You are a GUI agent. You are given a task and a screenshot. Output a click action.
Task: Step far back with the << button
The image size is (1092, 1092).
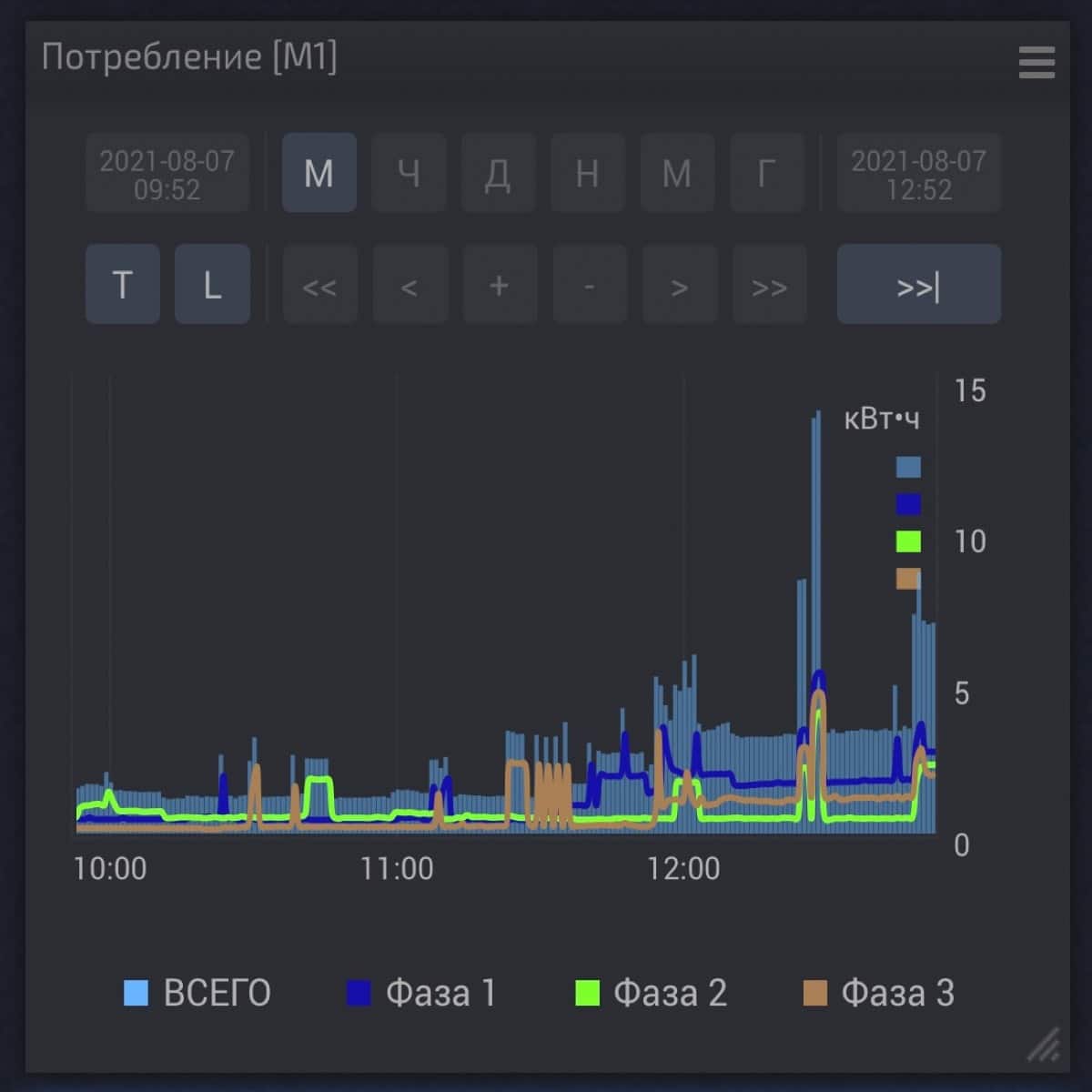click(319, 284)
